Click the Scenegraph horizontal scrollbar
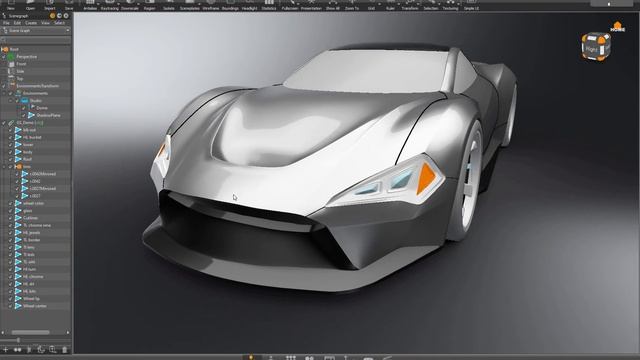 (30, 333)
